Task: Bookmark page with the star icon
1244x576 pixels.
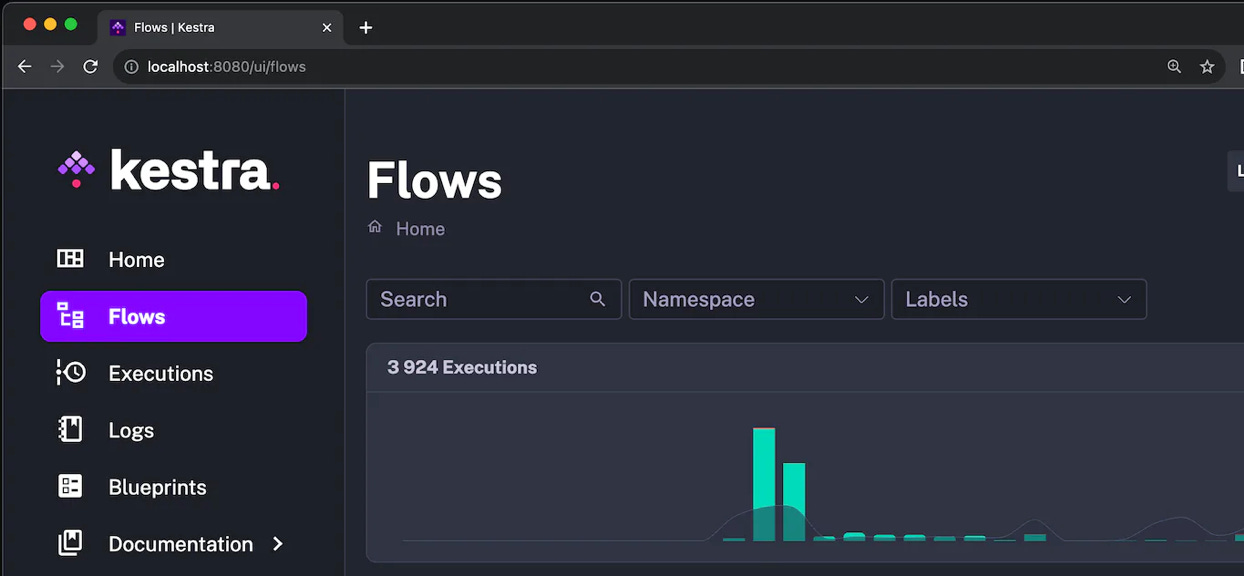Action: pos(1207,67)
